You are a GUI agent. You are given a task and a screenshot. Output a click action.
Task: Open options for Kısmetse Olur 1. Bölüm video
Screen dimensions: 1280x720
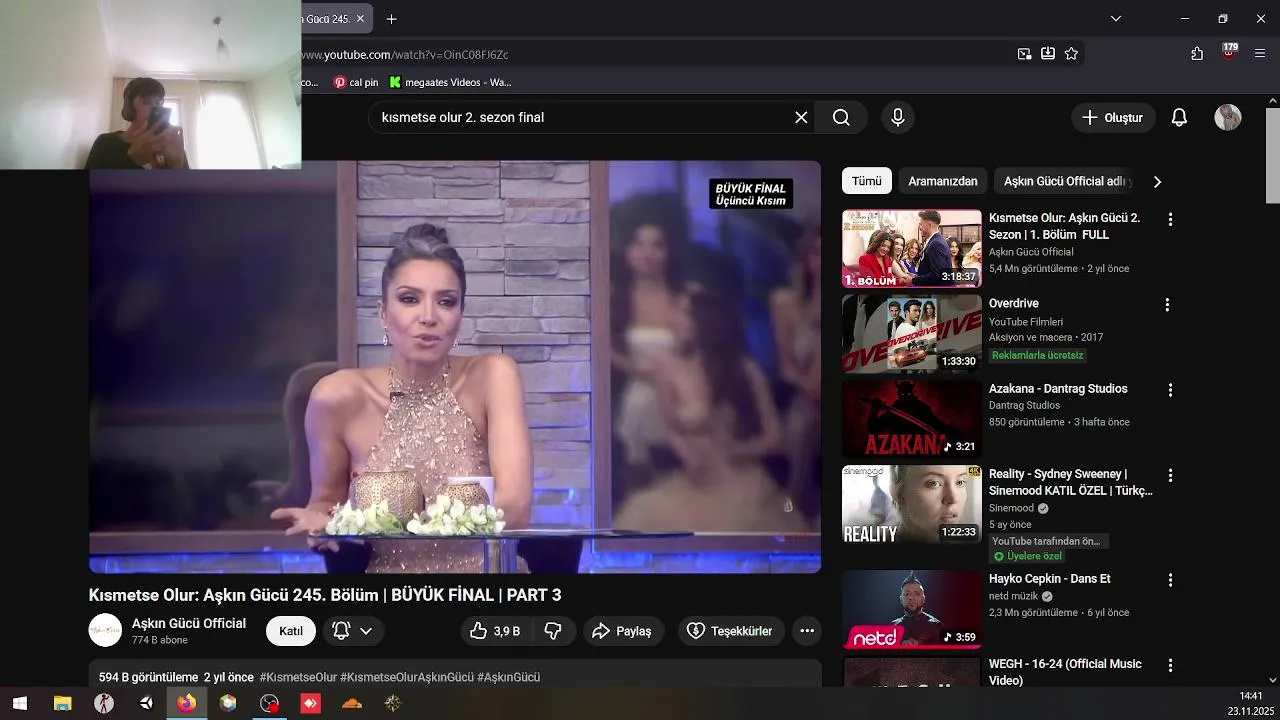[1170, 219]
